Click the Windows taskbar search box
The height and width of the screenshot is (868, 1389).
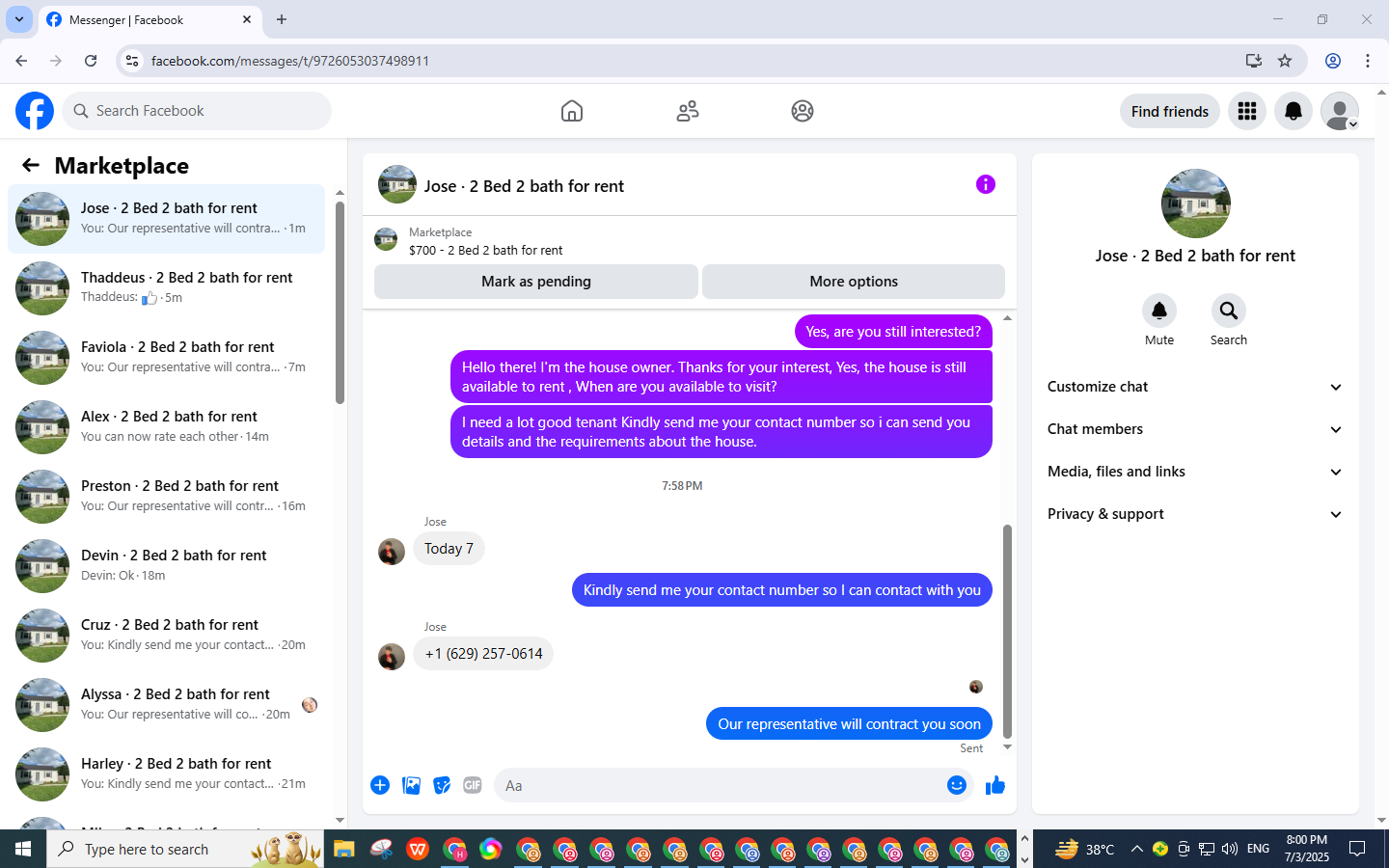tap(185, 849)
